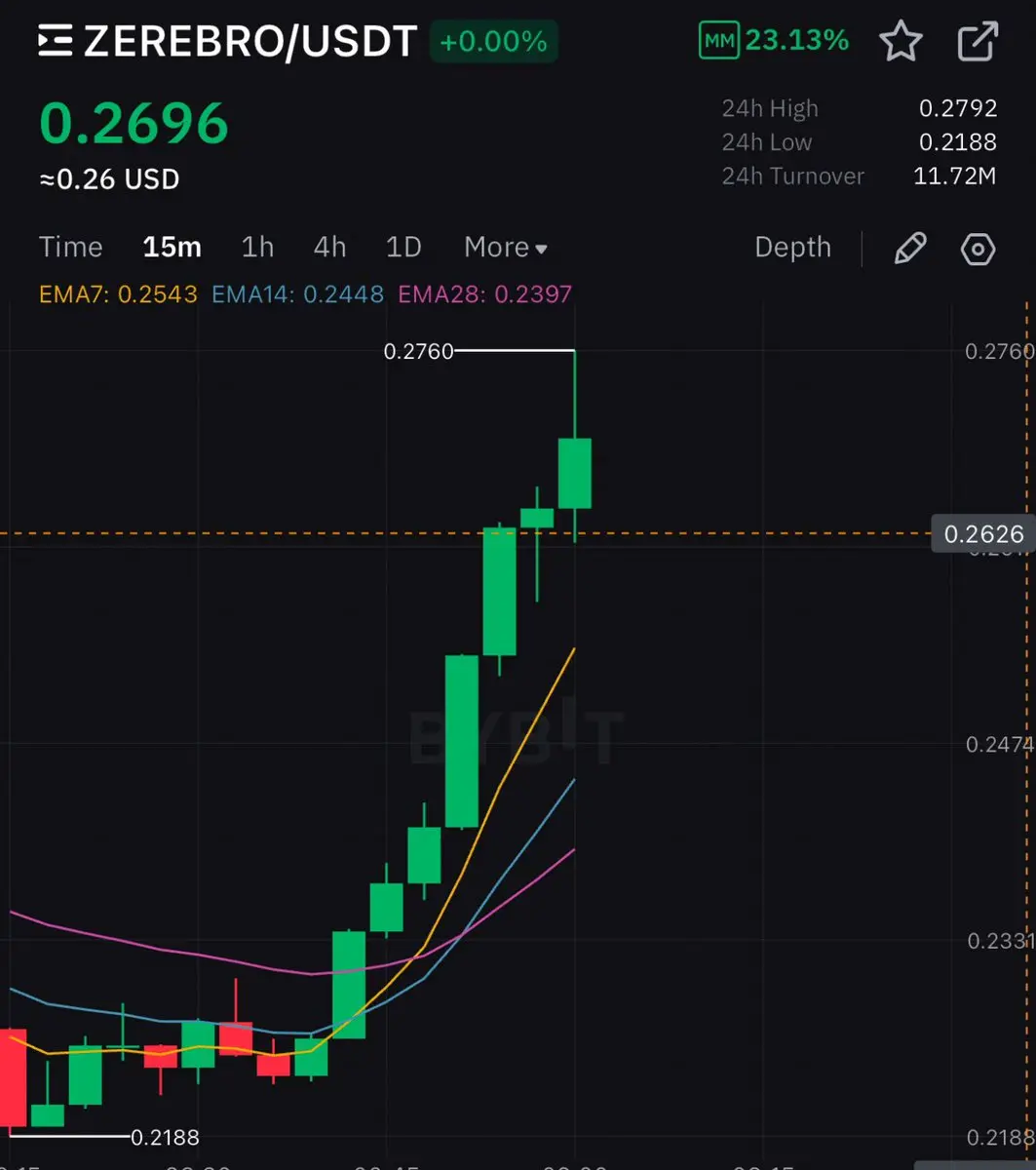Tap the +0.00% change badge
1036x1170 pixels.
click(493, 42)
